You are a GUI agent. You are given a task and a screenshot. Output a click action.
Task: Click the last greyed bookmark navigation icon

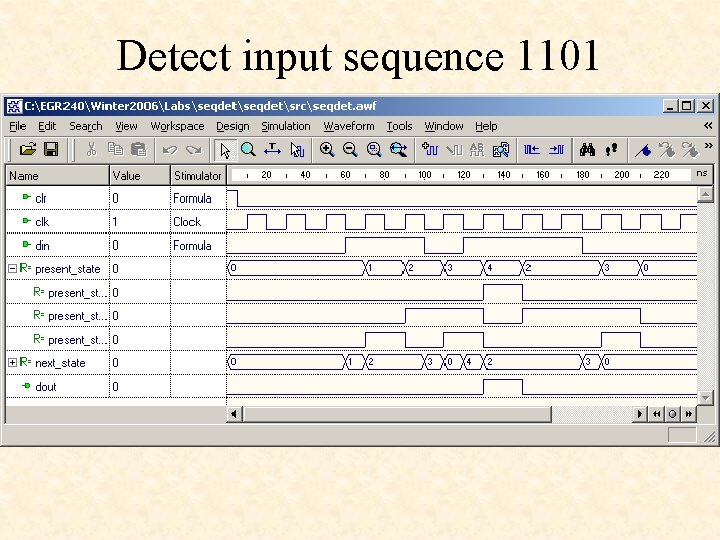[x=690, y=150]
